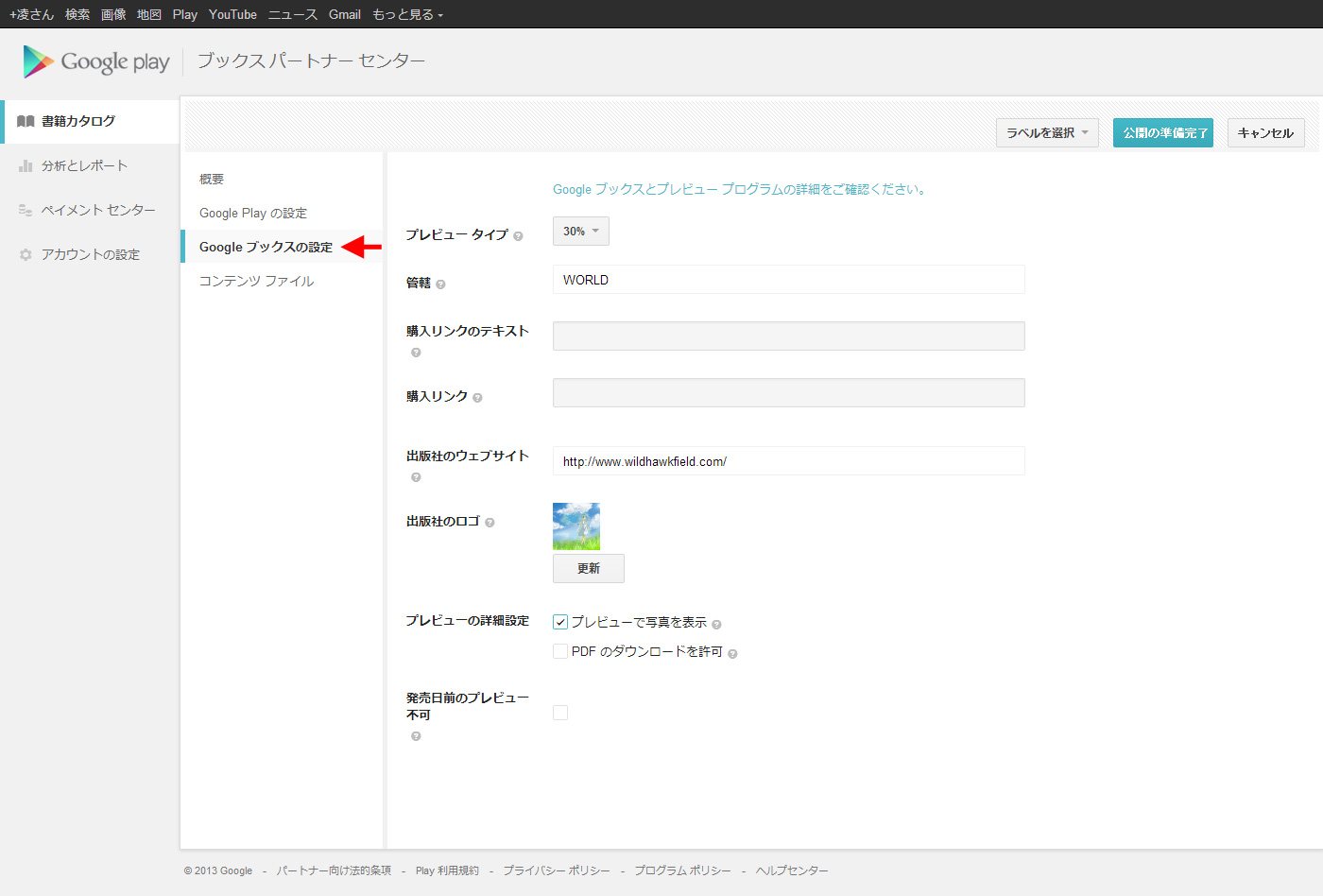Click help icon under 出版社のウェブサイト
This screenshot has height=896, width=1323.
pyautogui.click(x=416, y=477)
